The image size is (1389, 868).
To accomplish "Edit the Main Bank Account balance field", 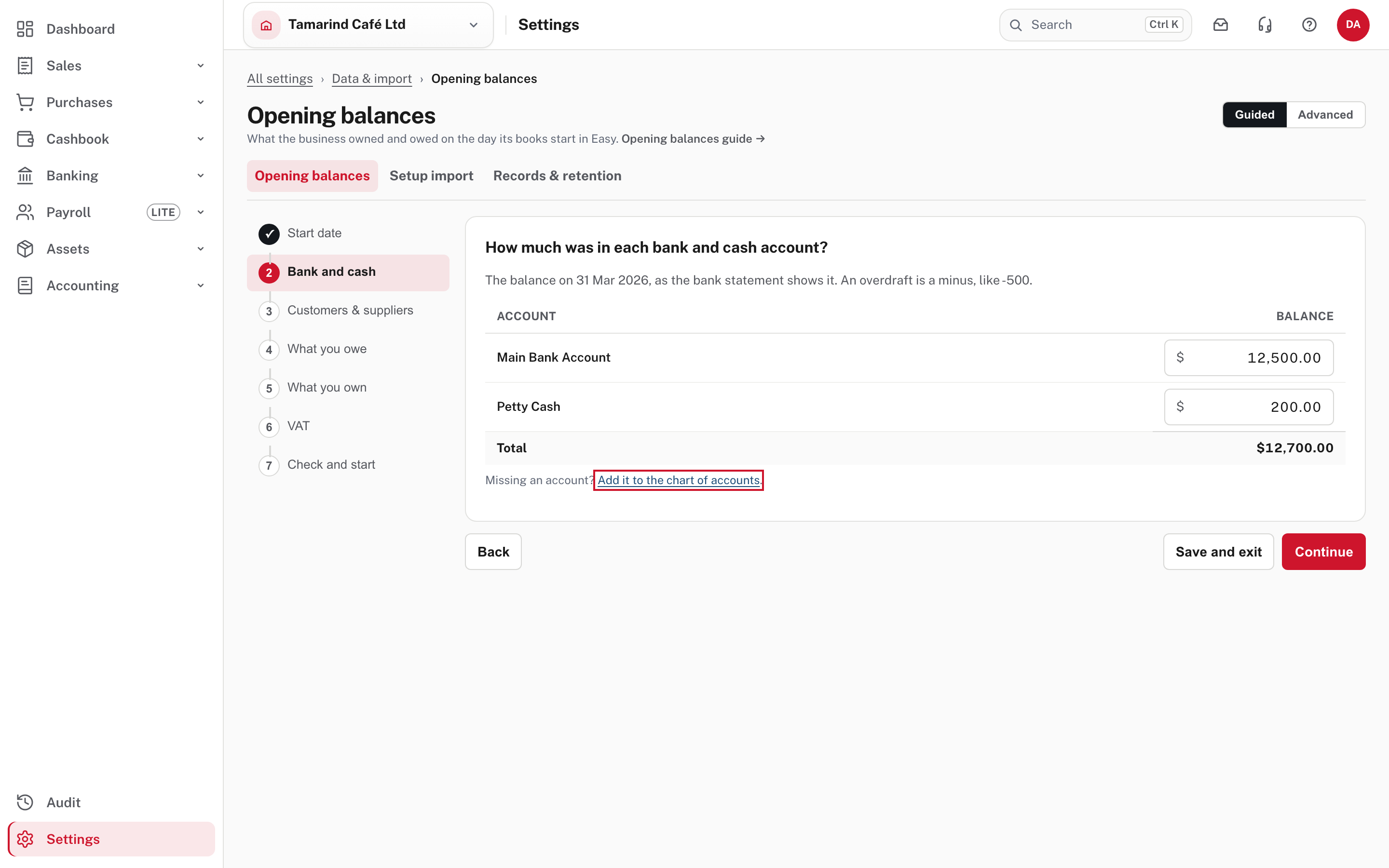I will (x=1248, y=358).
